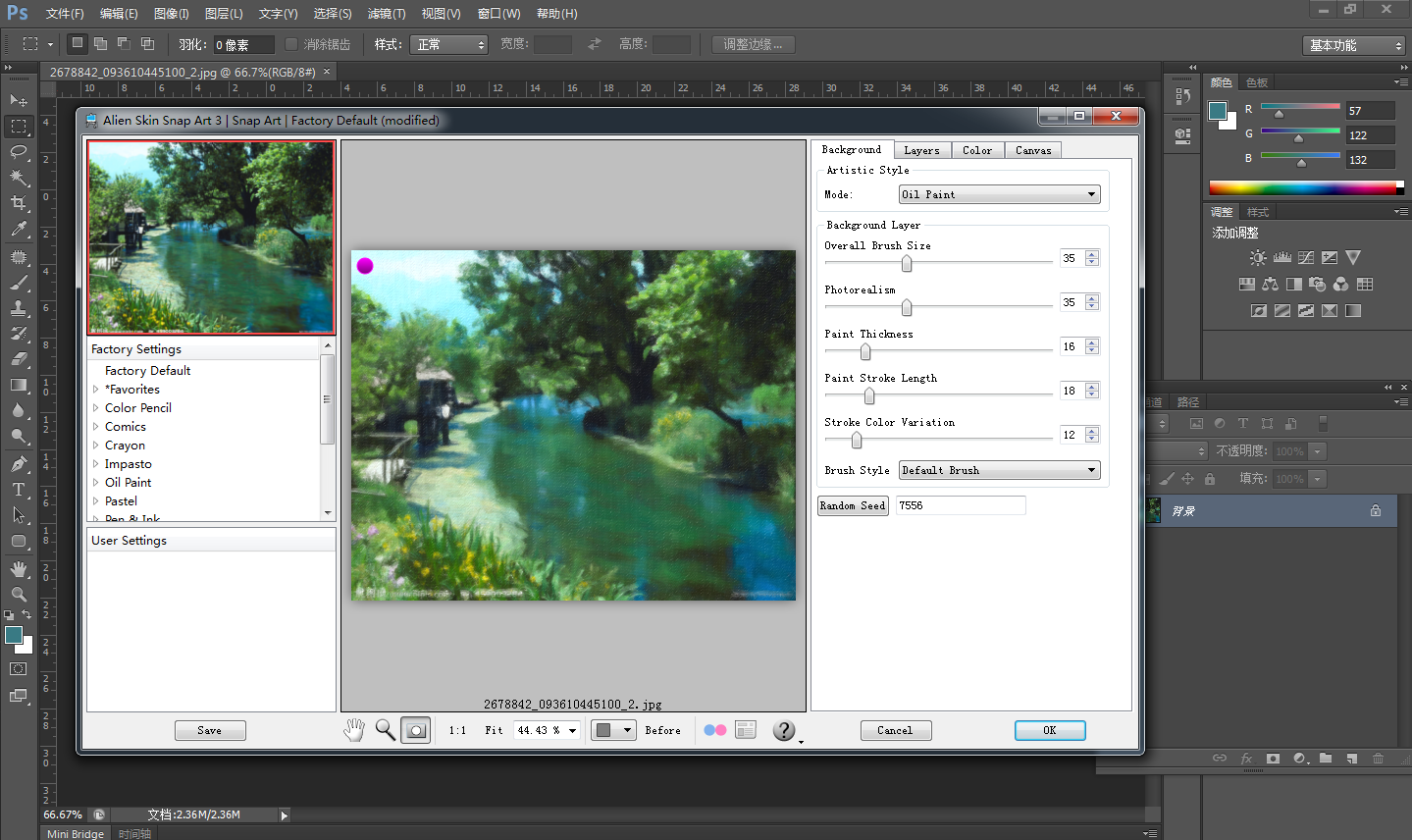Open the Brush Style dropdown
The width and height of the screenshot is (1412, 840).
coord(1000,470)
